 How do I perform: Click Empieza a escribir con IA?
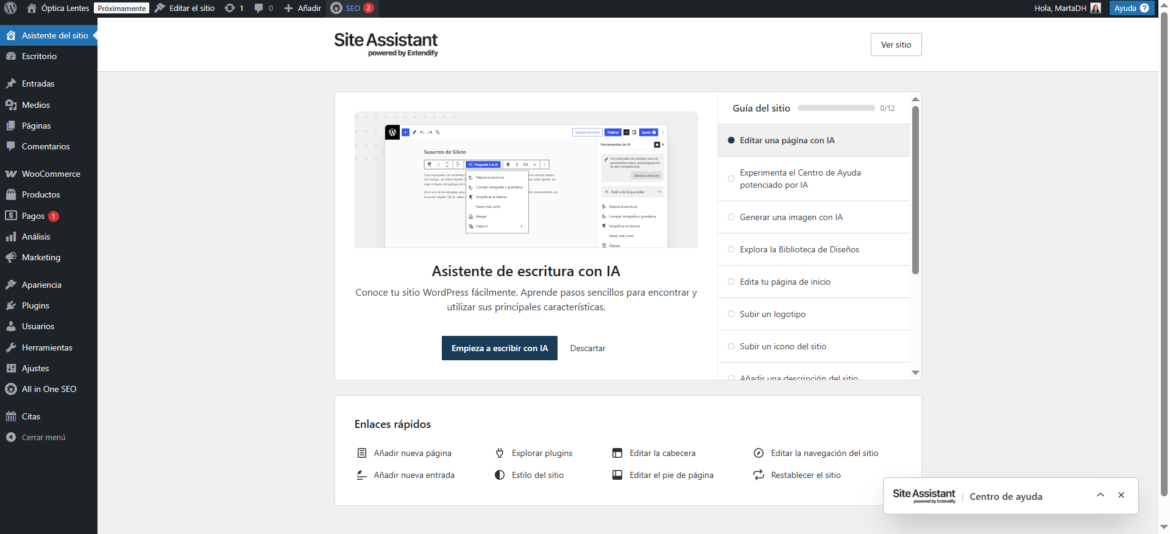[499, 348]
